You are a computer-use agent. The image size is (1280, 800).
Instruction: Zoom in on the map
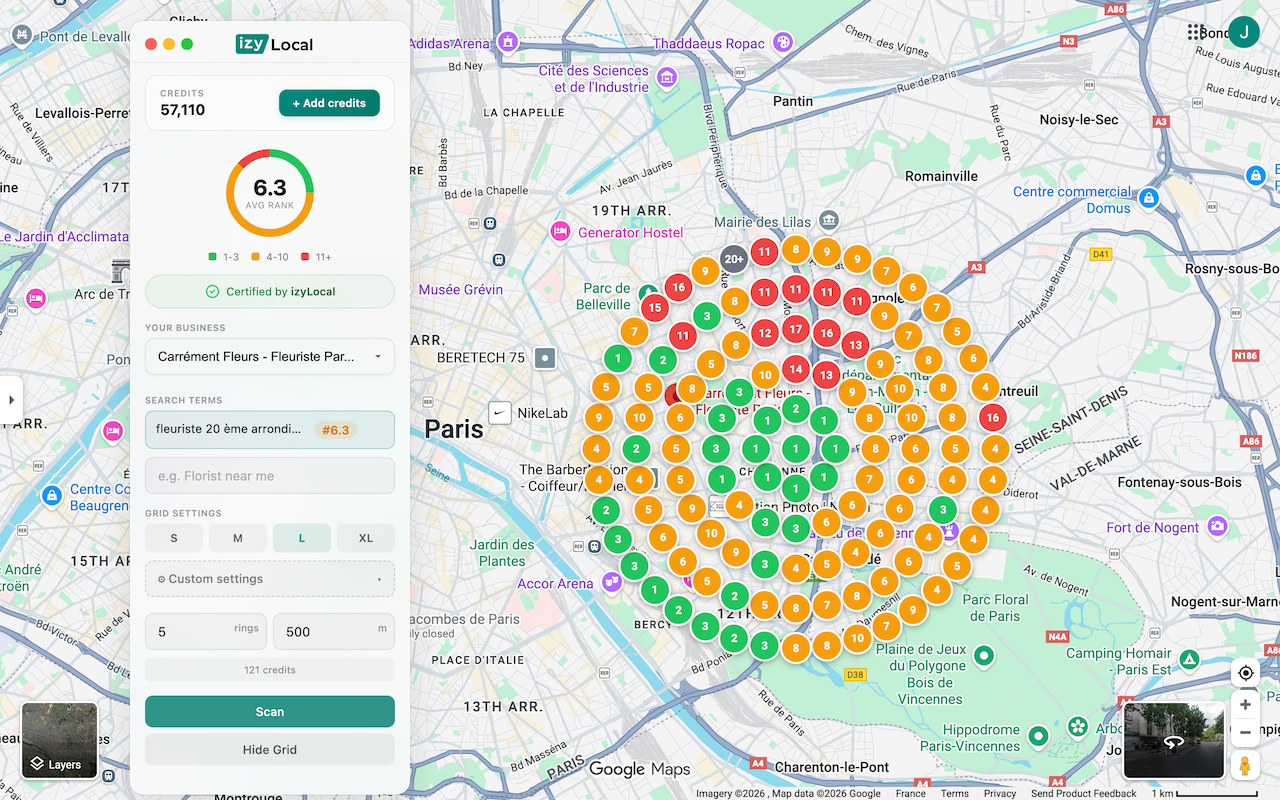pos(1245,705)
